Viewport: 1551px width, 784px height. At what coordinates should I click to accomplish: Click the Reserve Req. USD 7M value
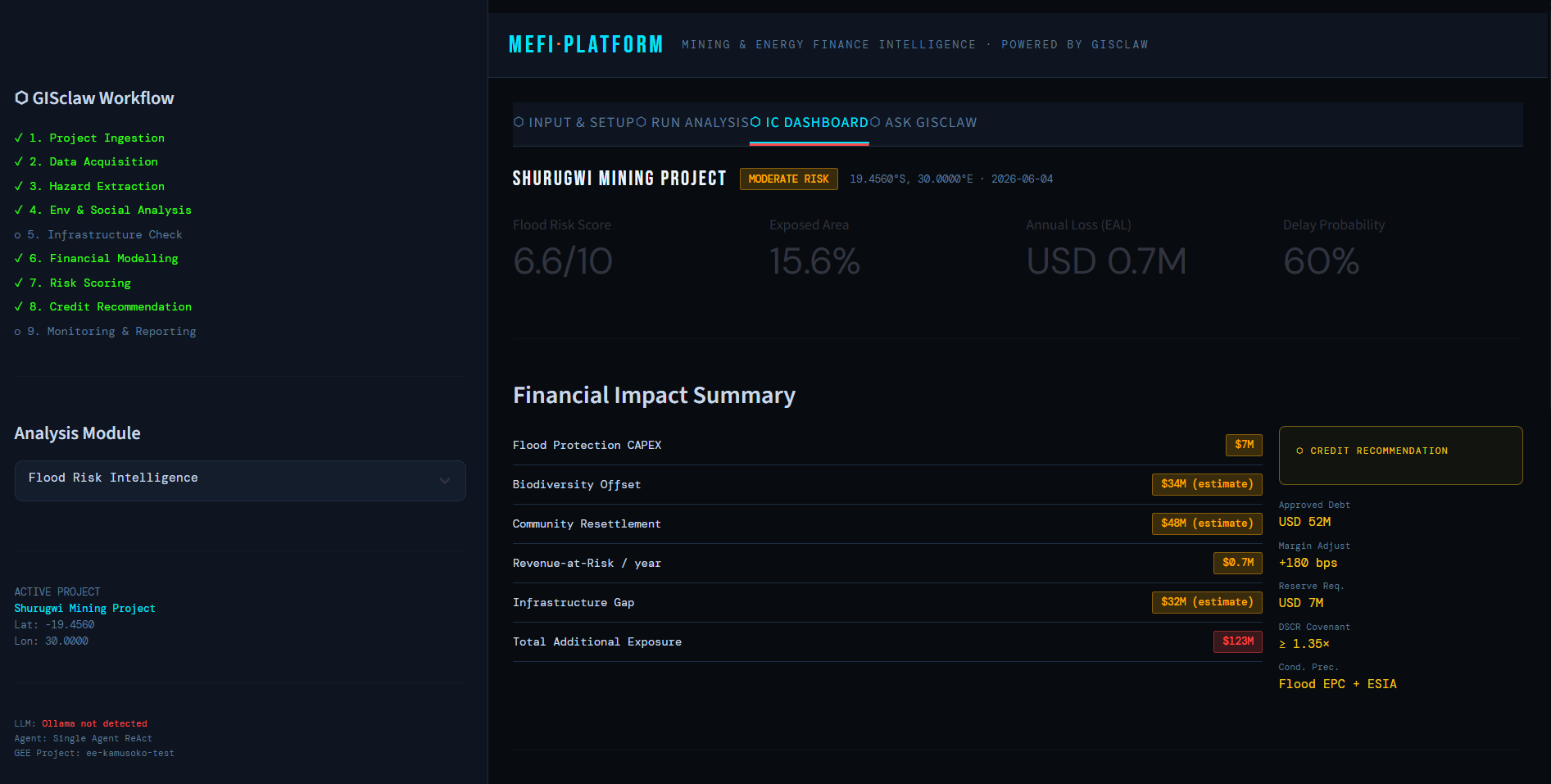1301,603
